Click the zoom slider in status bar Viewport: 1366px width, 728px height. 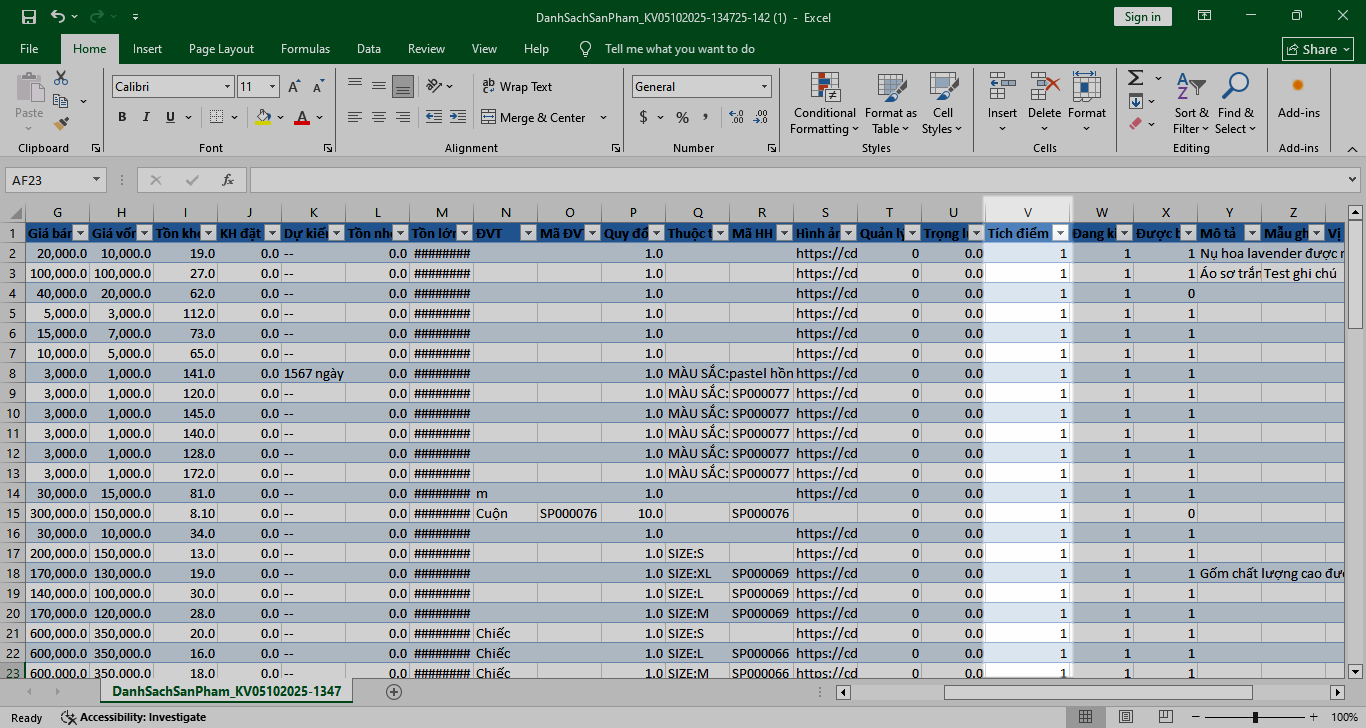click(1256, 717)
